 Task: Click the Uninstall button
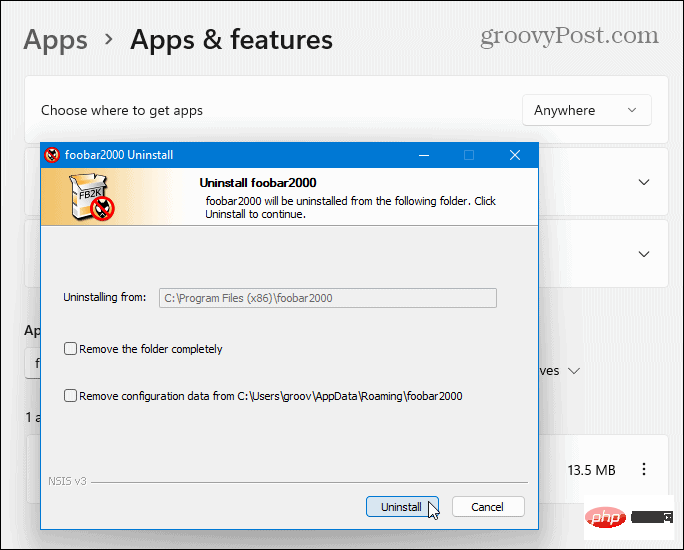click(402, 507)
